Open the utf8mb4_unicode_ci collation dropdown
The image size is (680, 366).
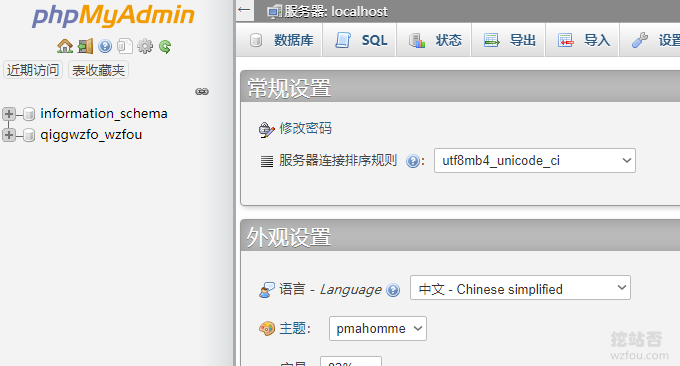click(535, 161)
